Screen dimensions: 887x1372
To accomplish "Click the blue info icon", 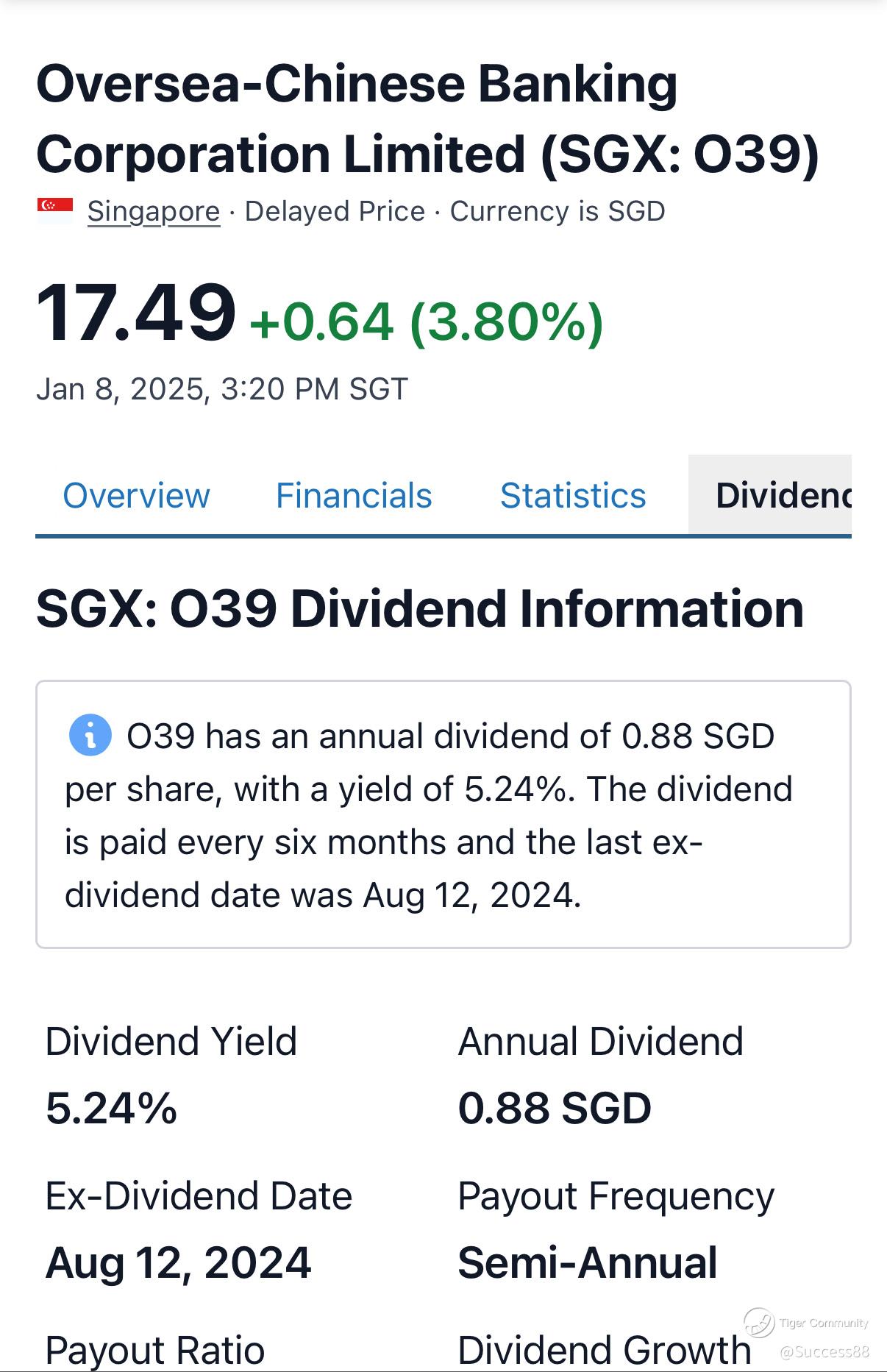I will (90, 735).
